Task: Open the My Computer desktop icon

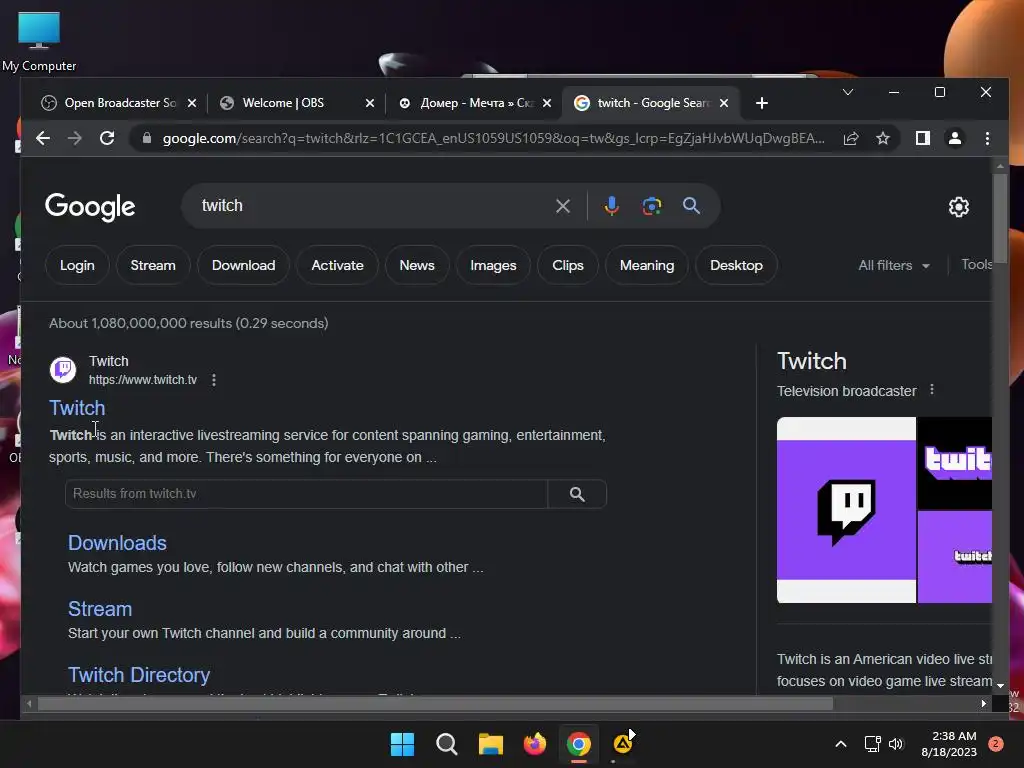Action: pyautogui.click(x=39, y=42)
